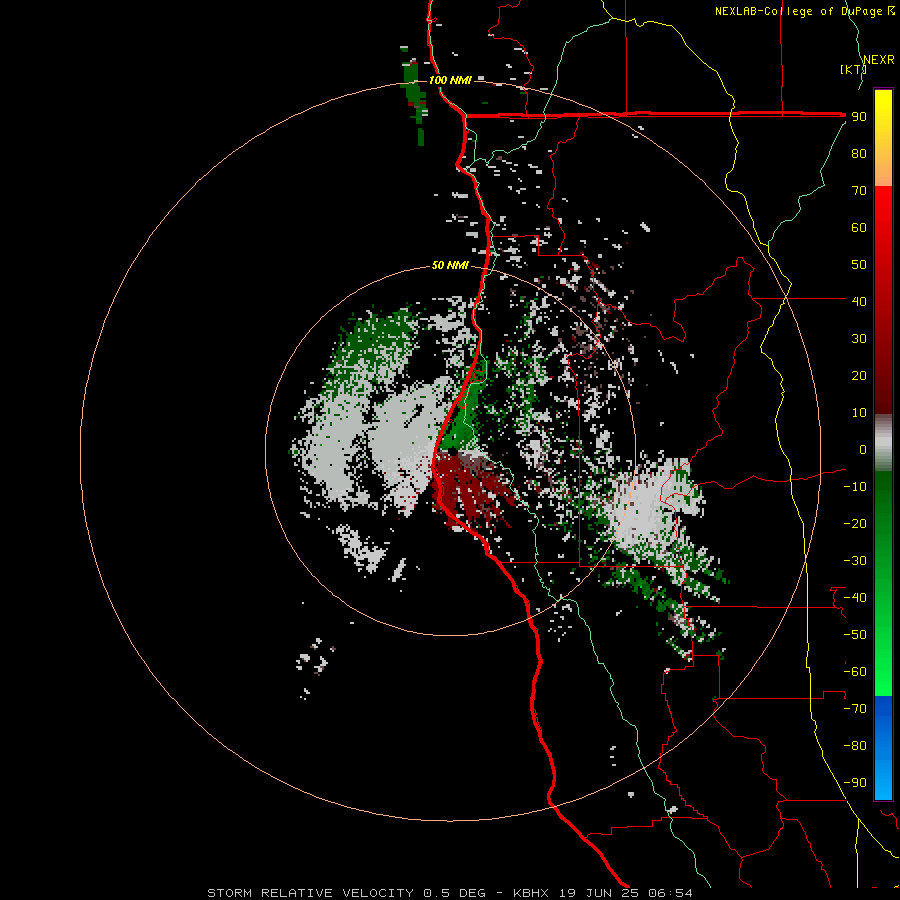Select the -30 scale label
Image resolution: width=900 pixels, height=900 pixels.
tap(855, 561)
